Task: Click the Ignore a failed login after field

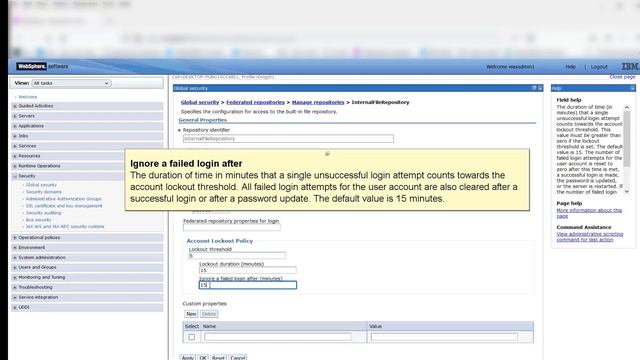Action: pyautogui.click(x=248, y=285)
